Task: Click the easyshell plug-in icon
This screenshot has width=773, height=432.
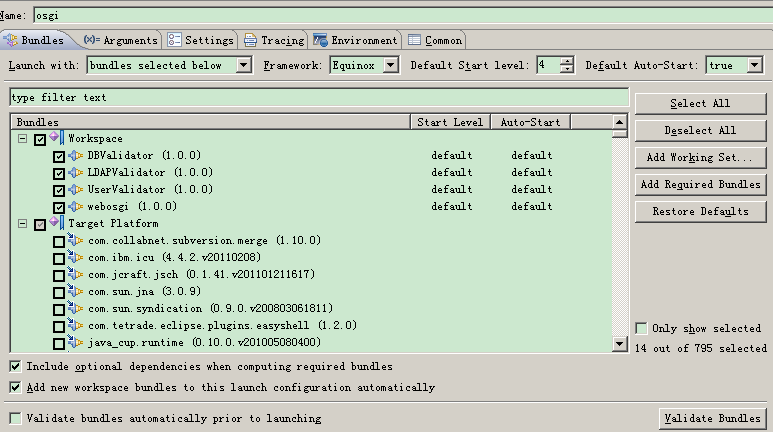Action: coord(75,325)
